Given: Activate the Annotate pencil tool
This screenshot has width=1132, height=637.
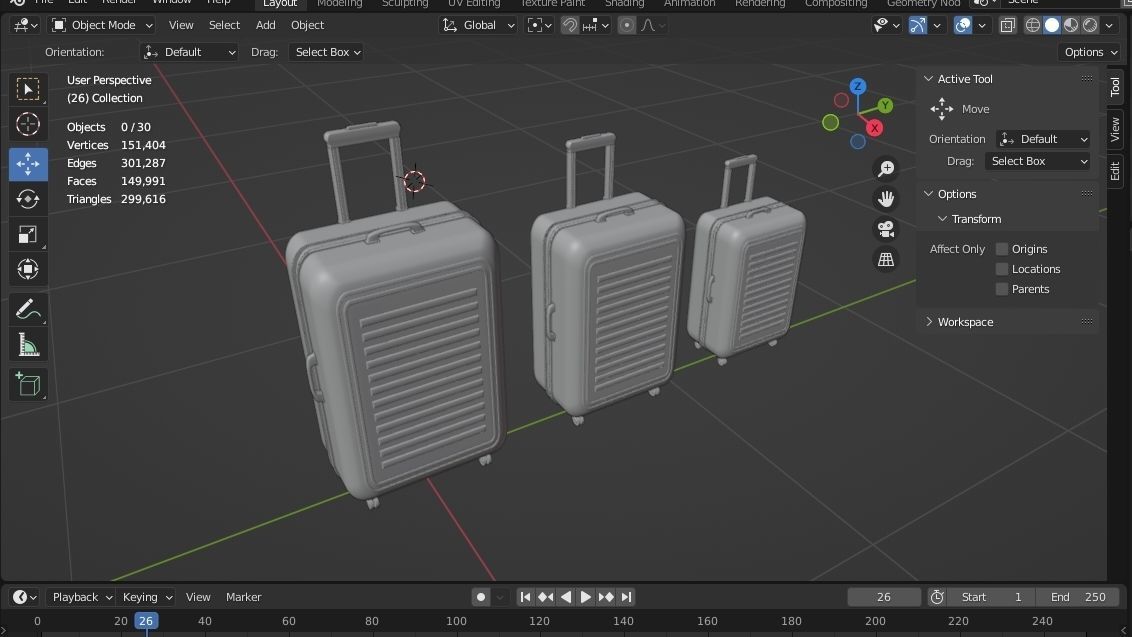Looking at the screenshot, I should (28, 310).
